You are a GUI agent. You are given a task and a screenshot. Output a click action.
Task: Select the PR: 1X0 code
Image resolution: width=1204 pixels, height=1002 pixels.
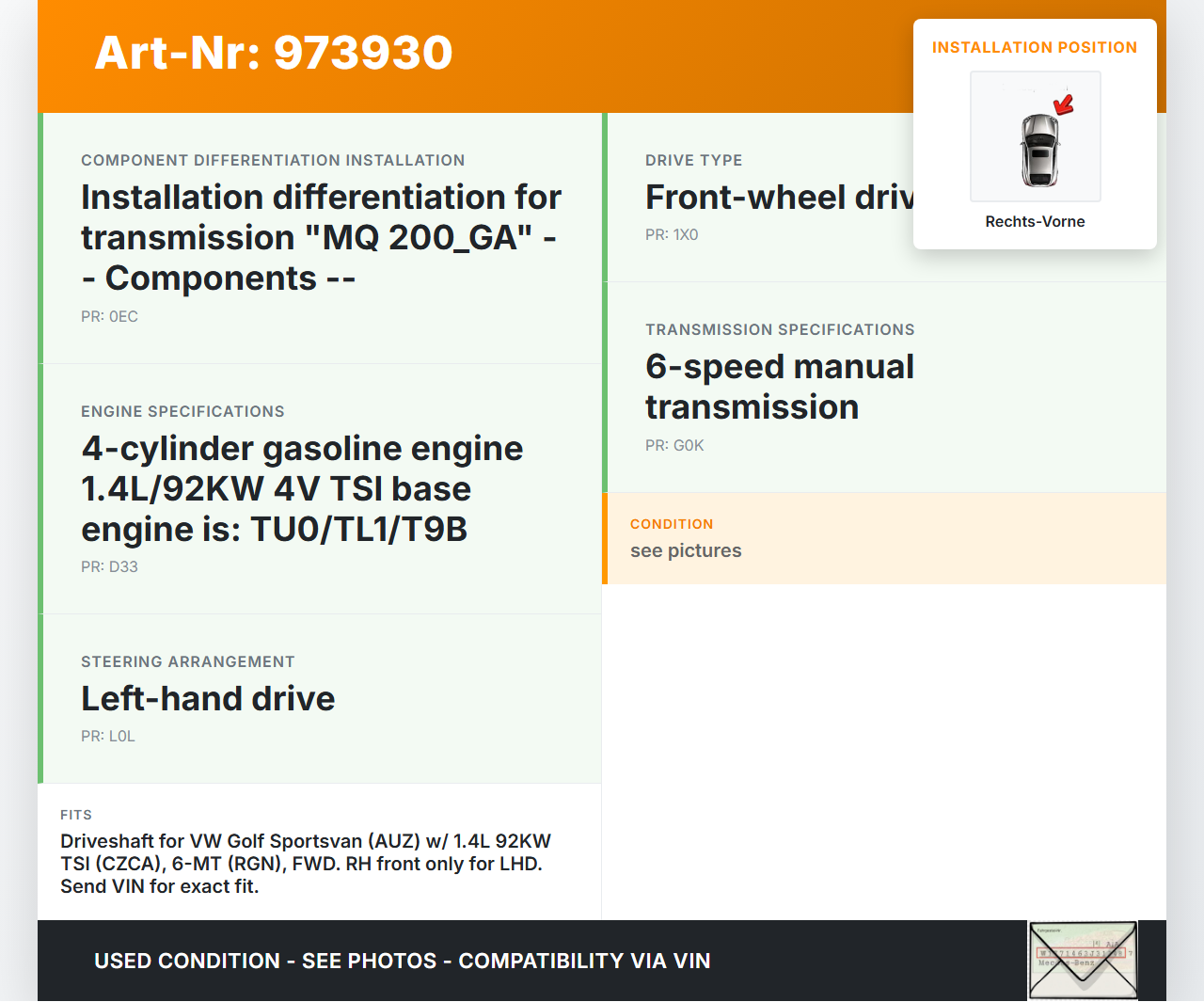point(672,234)
